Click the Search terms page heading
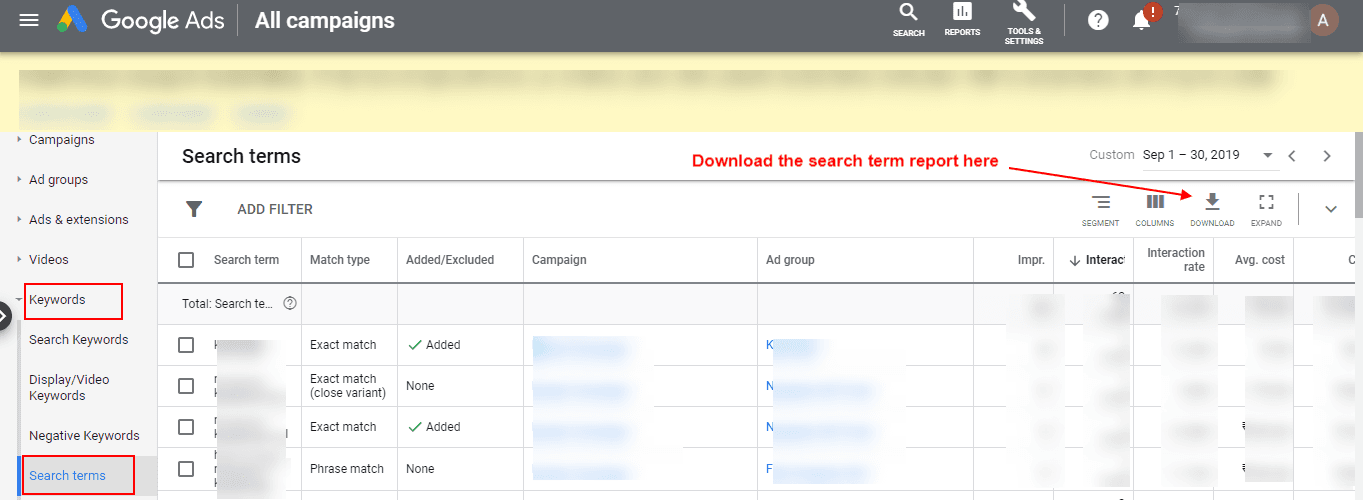Image resolution: width=1363 pixels, height=500 pixels. click(241, 156)
